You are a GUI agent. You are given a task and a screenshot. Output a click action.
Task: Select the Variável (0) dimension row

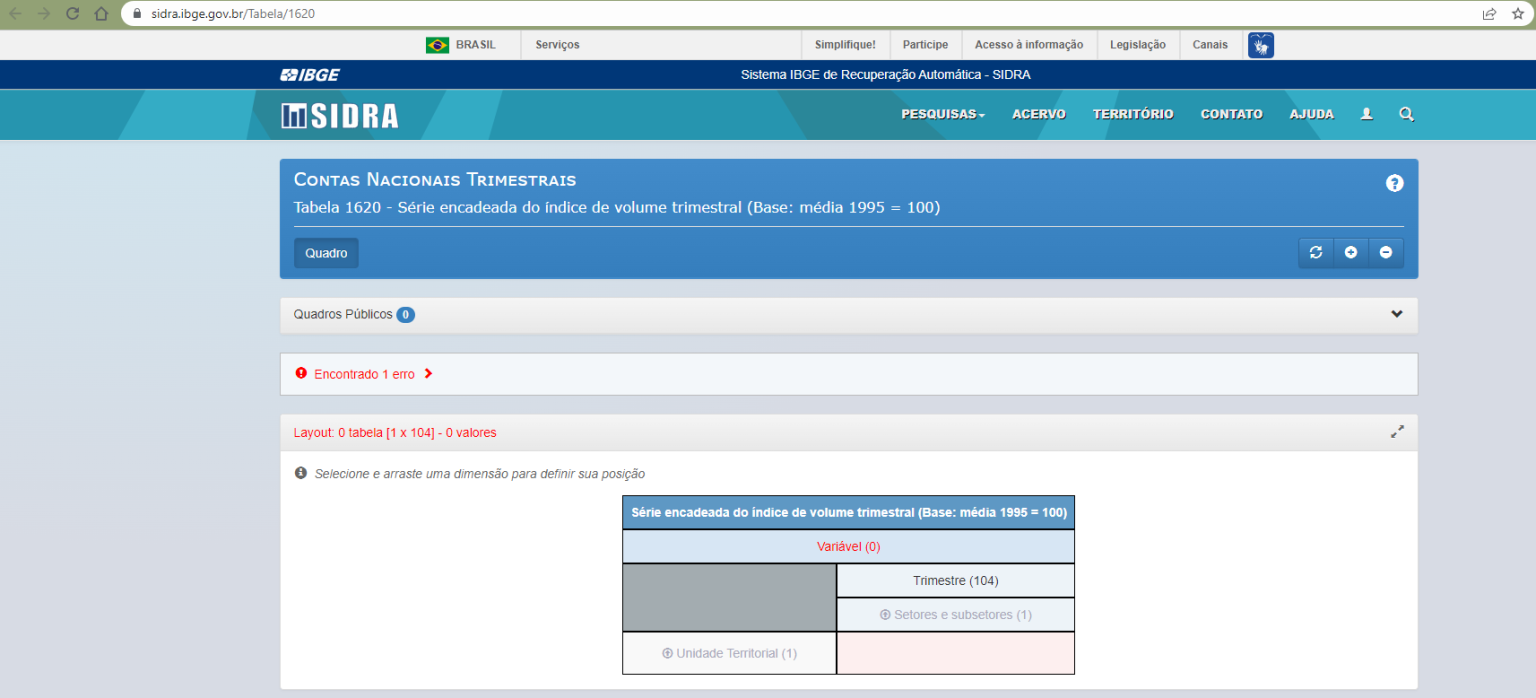point(848,547)
